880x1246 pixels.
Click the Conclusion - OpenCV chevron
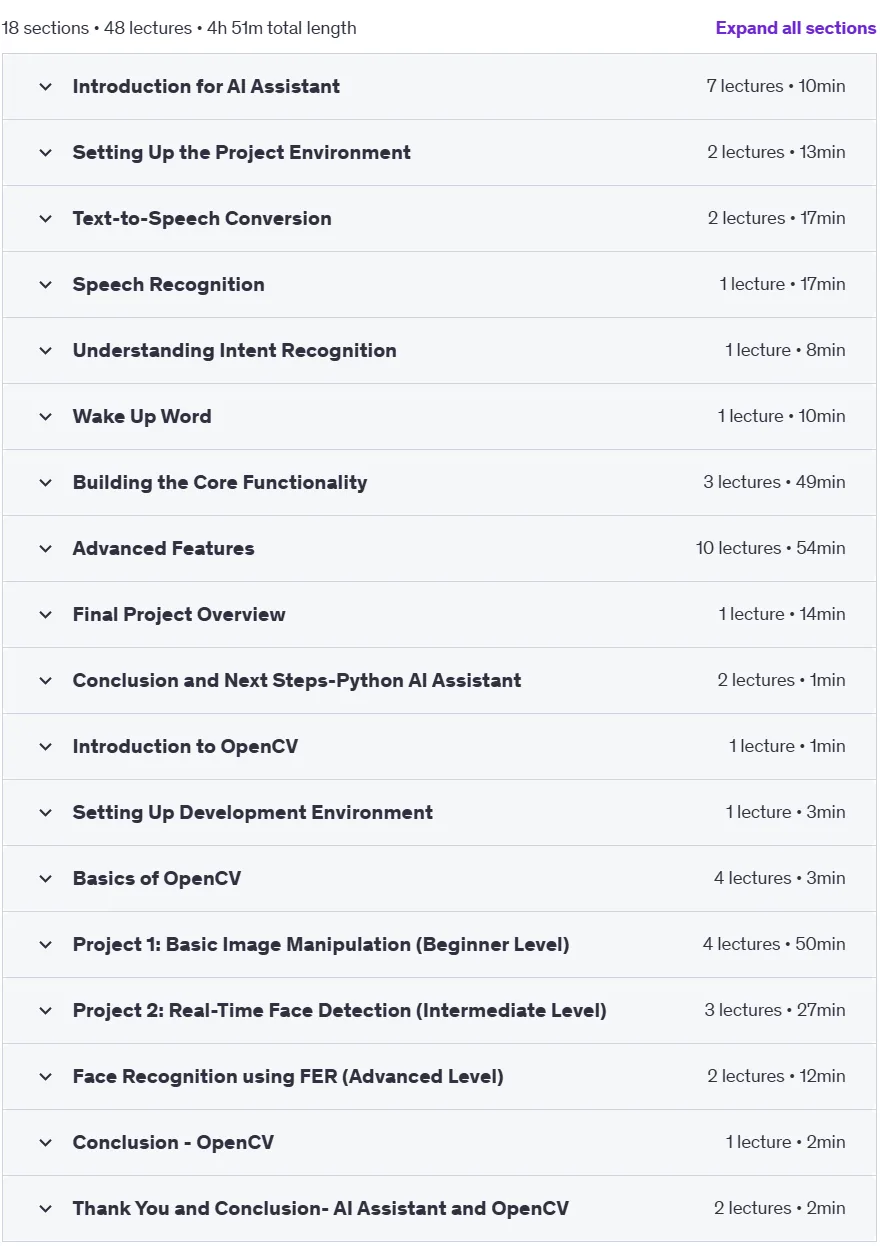[x=45, y=1143]
